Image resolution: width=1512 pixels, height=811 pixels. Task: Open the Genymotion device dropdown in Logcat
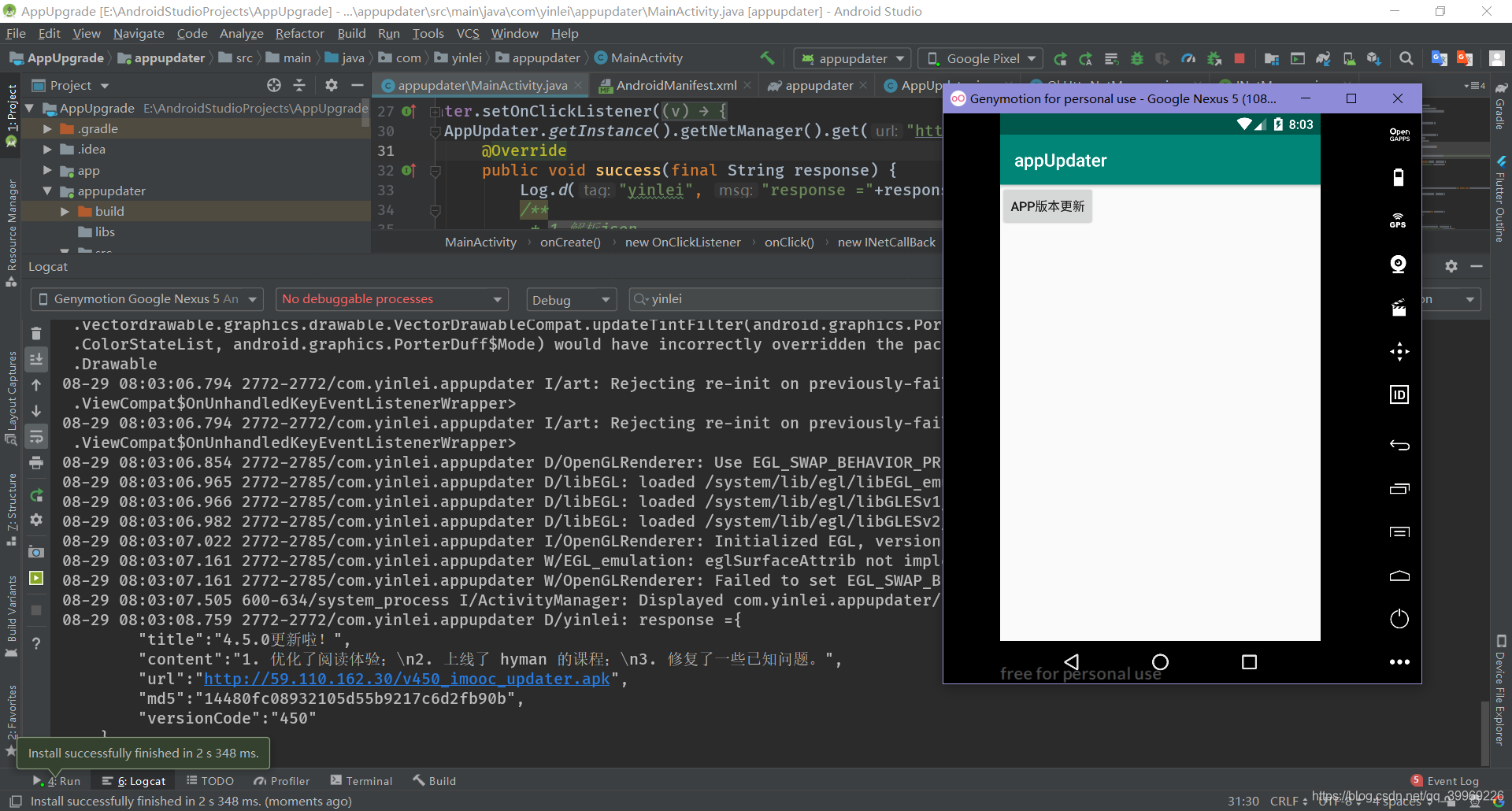click(146, 298)
